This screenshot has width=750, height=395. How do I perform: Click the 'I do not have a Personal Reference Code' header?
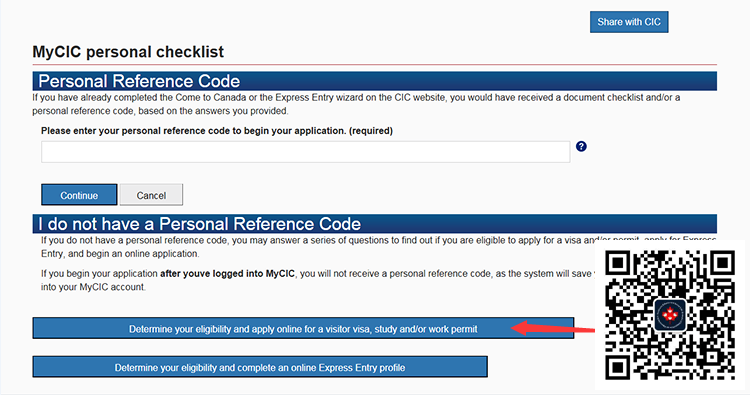click(375, 224)
